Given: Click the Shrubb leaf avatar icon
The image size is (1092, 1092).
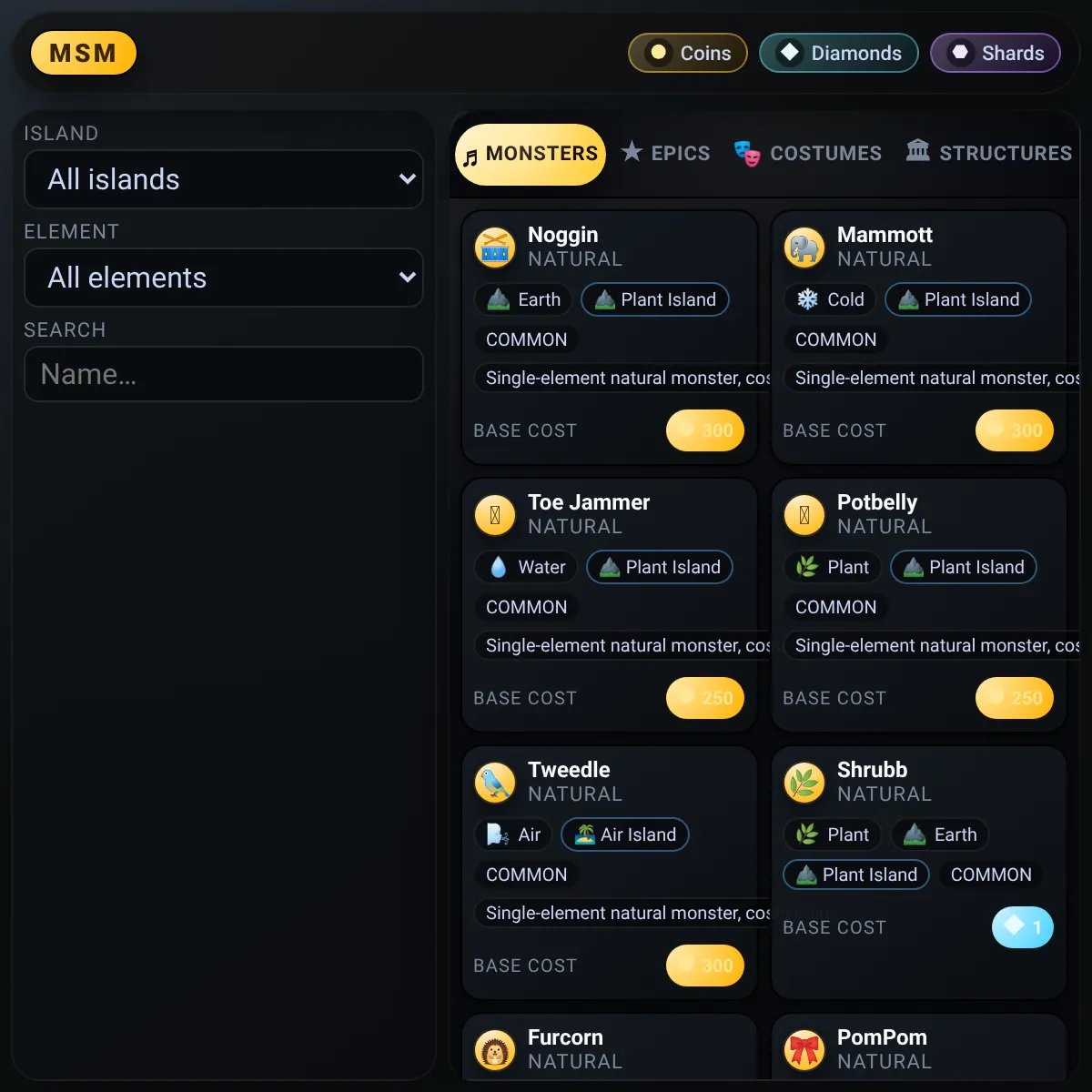Looking at the screenshot, I should coord(804,783).
